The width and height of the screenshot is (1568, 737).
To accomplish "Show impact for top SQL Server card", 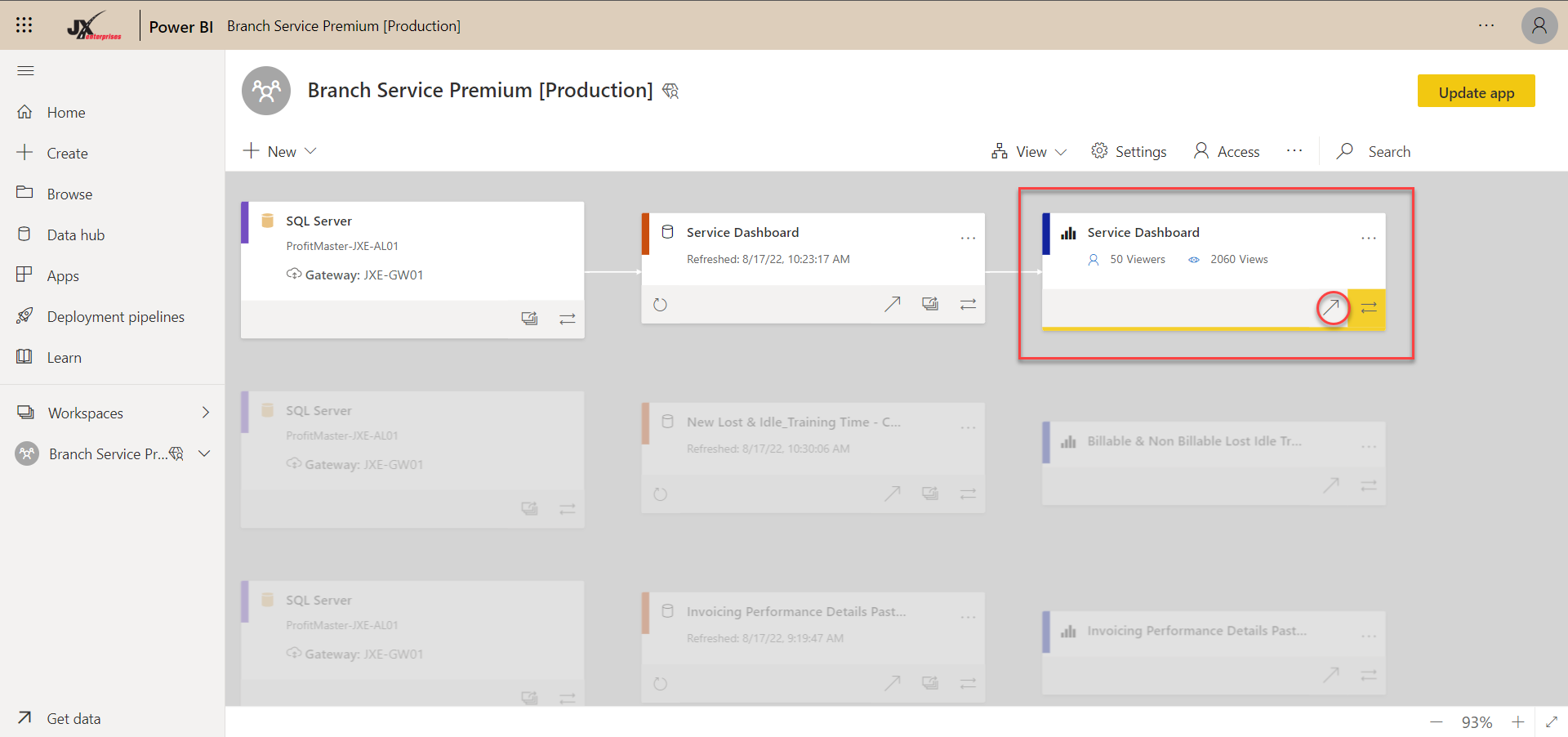I will [529, 319].
